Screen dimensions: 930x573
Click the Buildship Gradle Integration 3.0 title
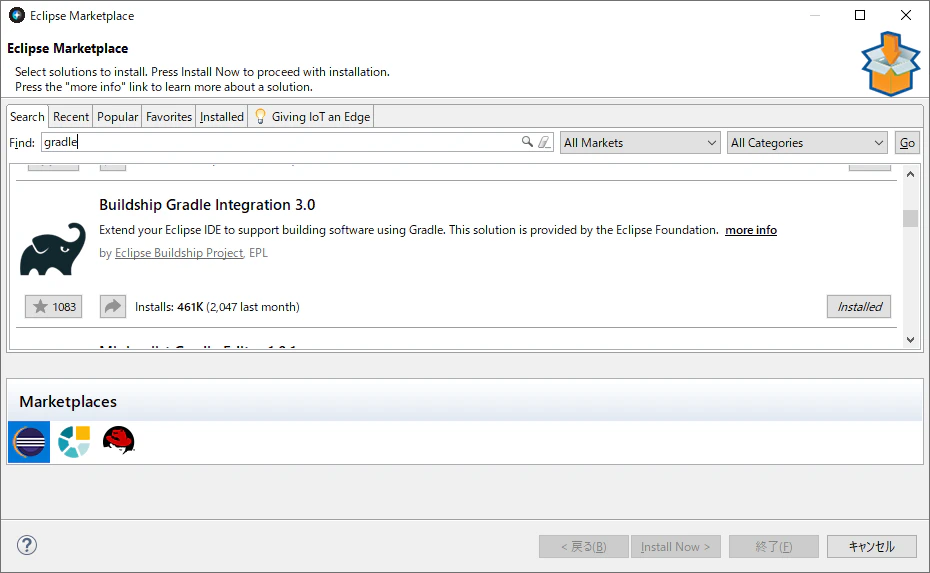point(207,205)
